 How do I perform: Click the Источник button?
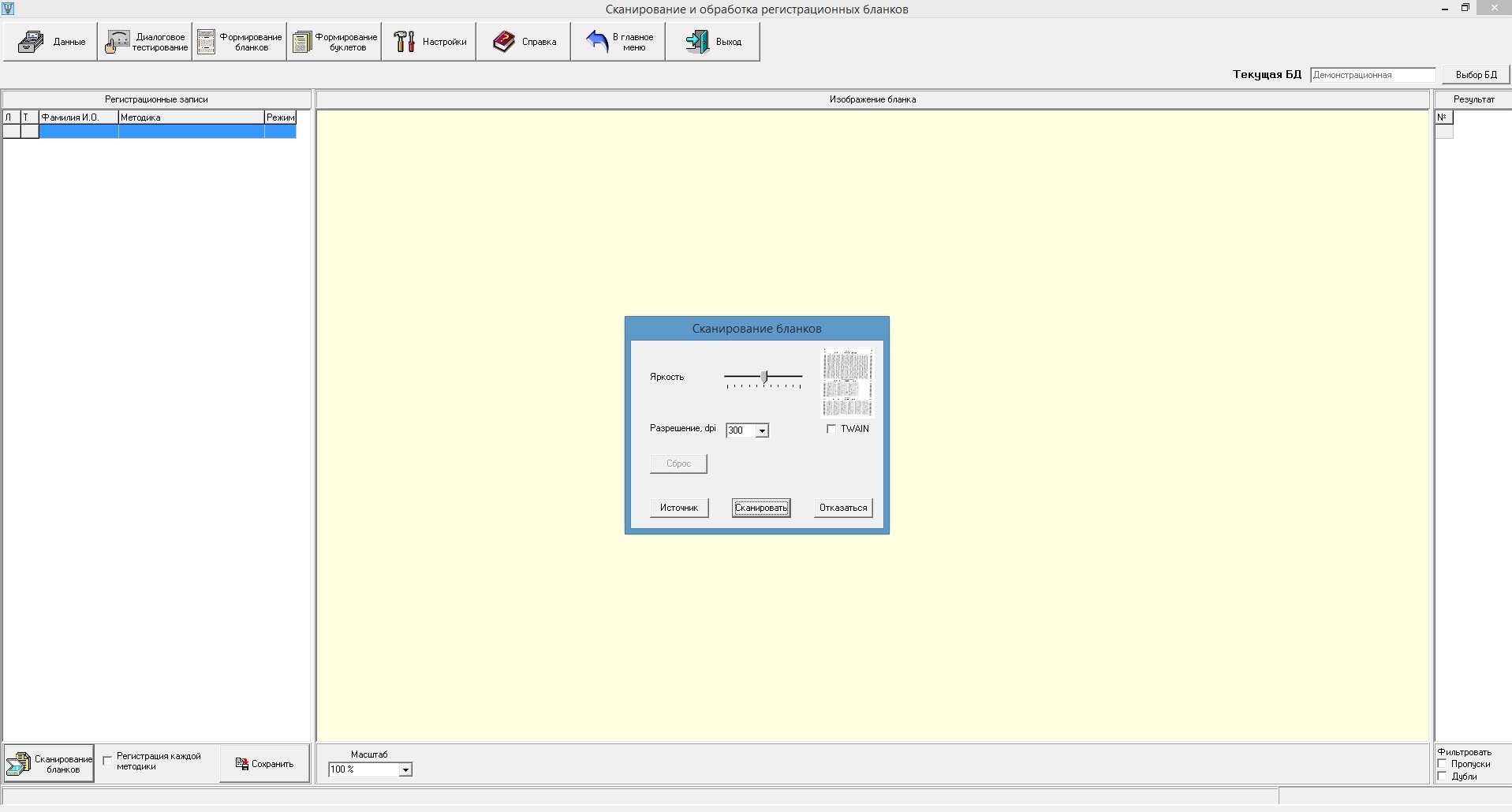click(x=678, y=508)
